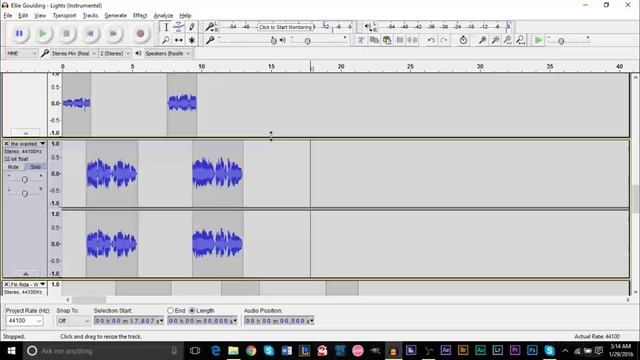Screen dimensions: 640x360
Task: Mute the wanted track
Action: (13, 167)
